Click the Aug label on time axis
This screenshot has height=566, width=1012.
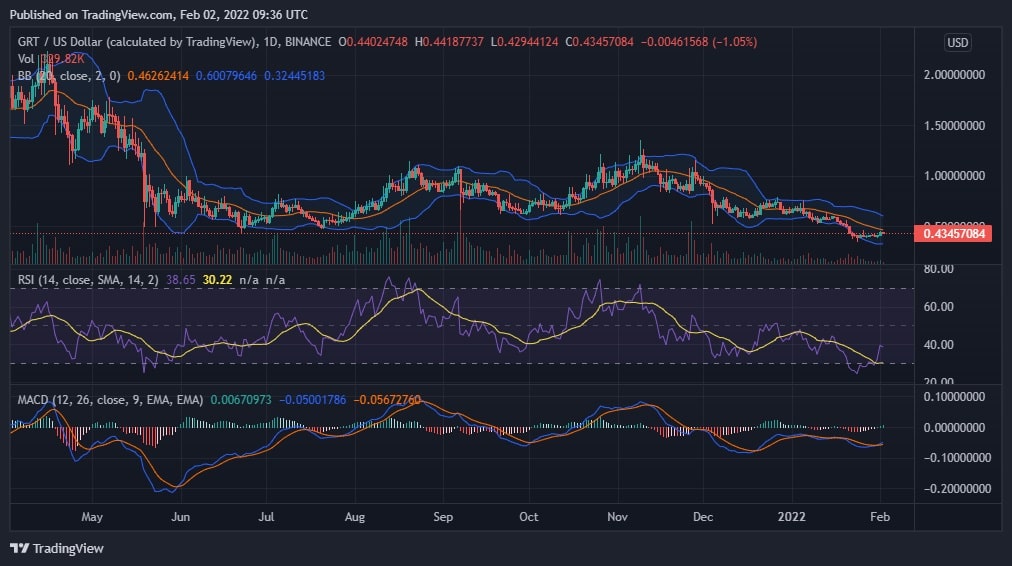tap(354, 517)
